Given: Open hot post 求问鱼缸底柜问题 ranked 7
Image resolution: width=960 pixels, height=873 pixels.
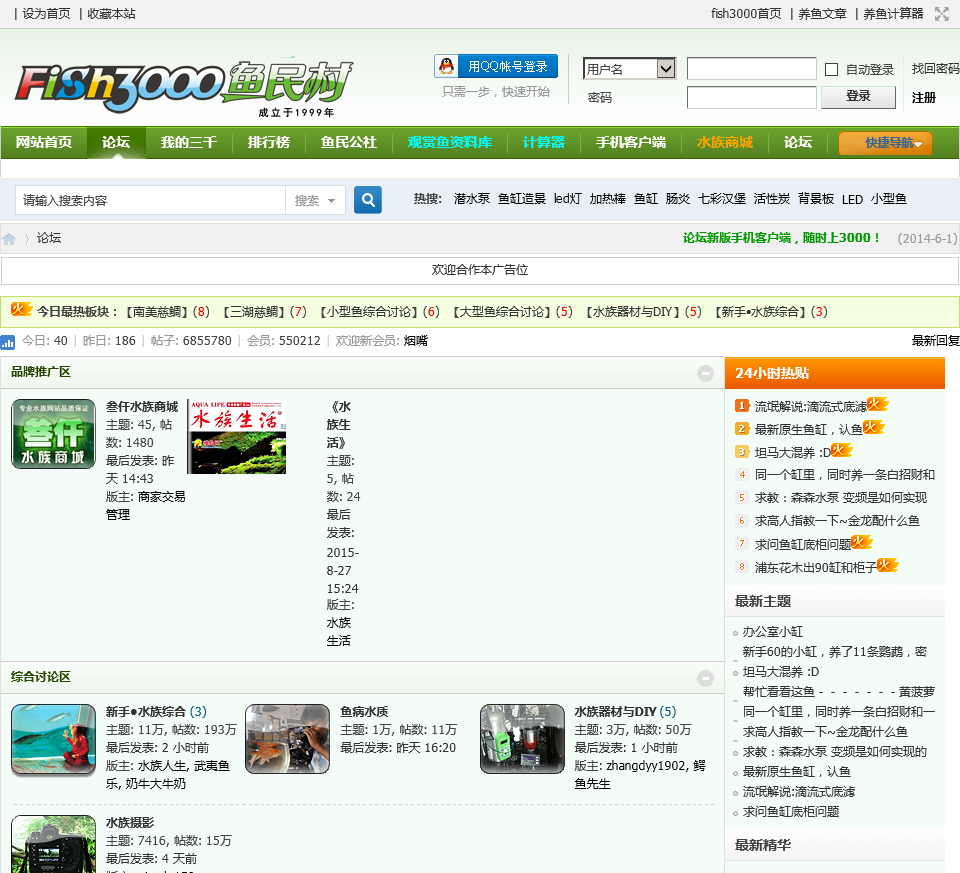Looking at the screenshot, I should [x=803, y=544].
